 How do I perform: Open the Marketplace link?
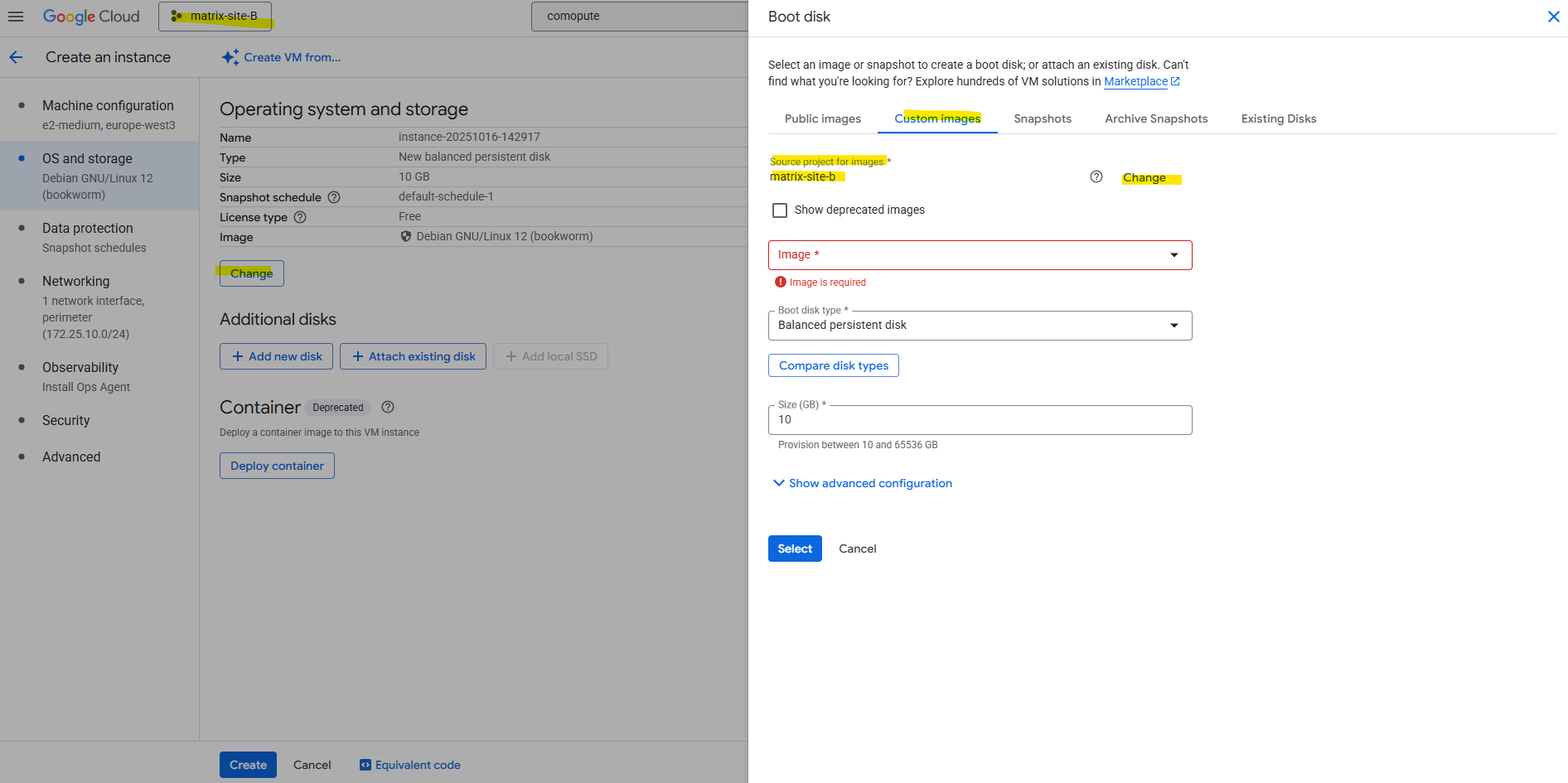coord(1135,81)
